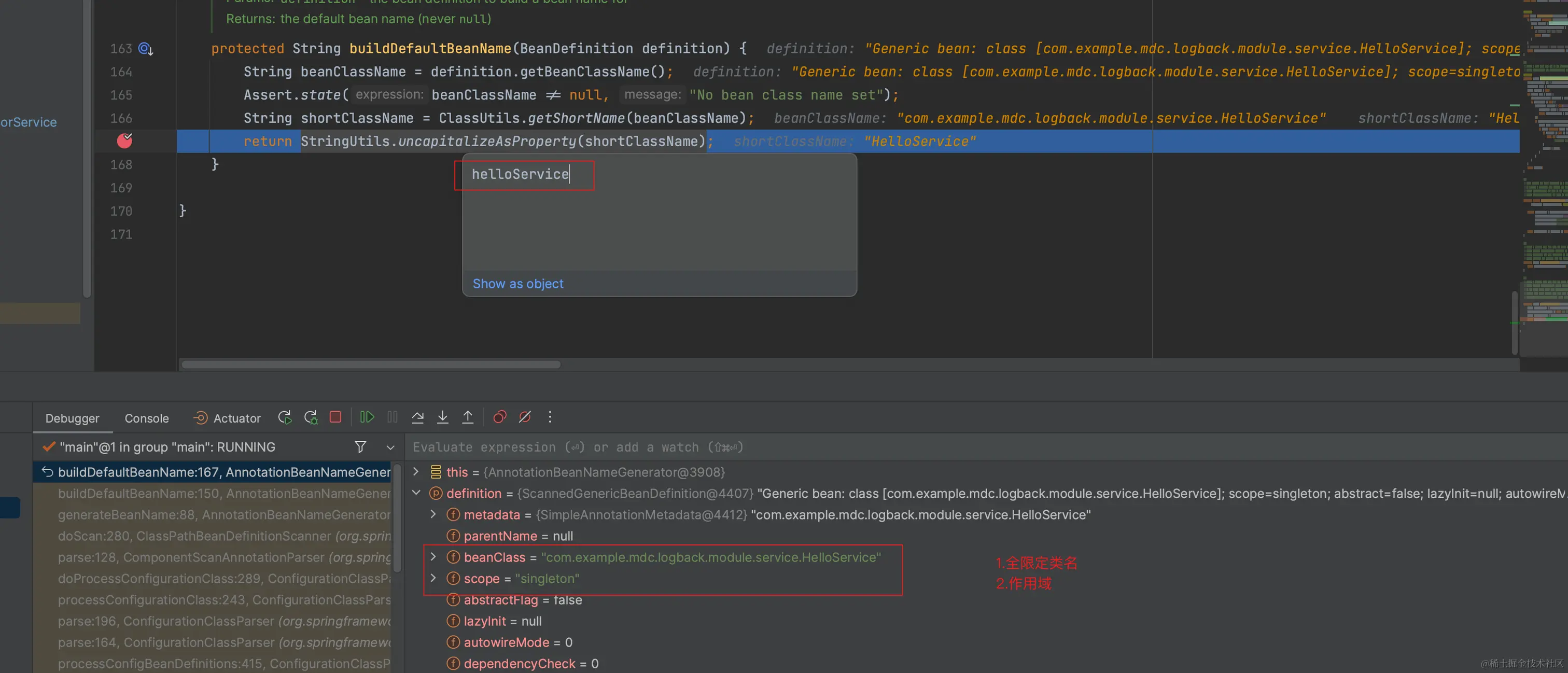Open the thread selector dropdown

point(390,448)
